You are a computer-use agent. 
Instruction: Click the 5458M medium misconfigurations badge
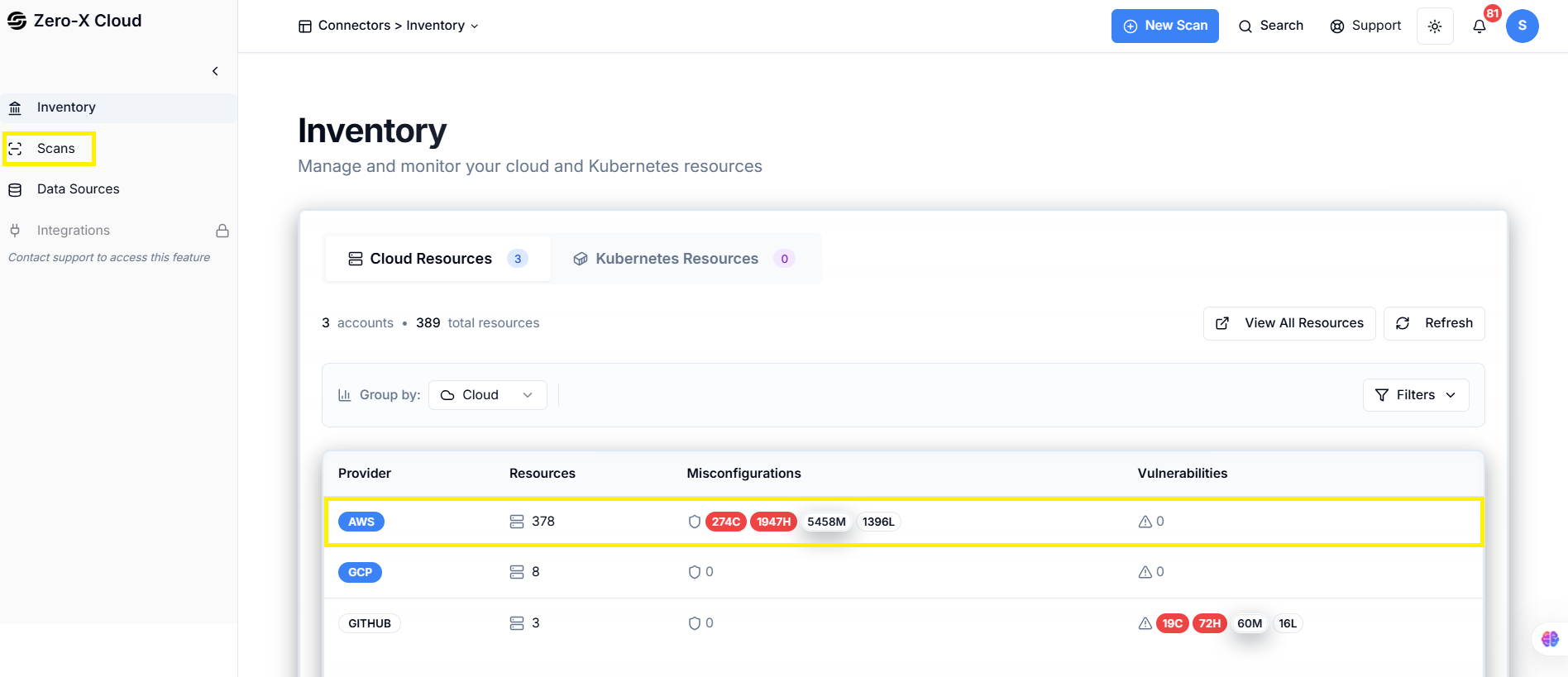pos(826,522)
